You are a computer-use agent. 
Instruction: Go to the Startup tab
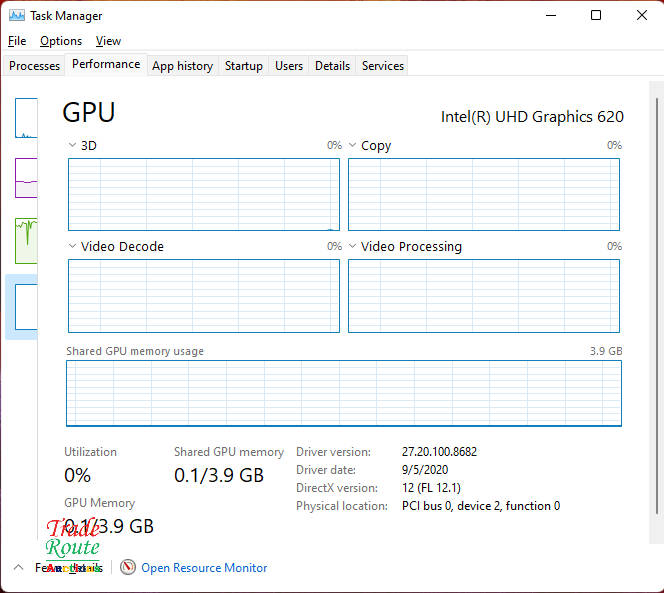tap(243, 66)
